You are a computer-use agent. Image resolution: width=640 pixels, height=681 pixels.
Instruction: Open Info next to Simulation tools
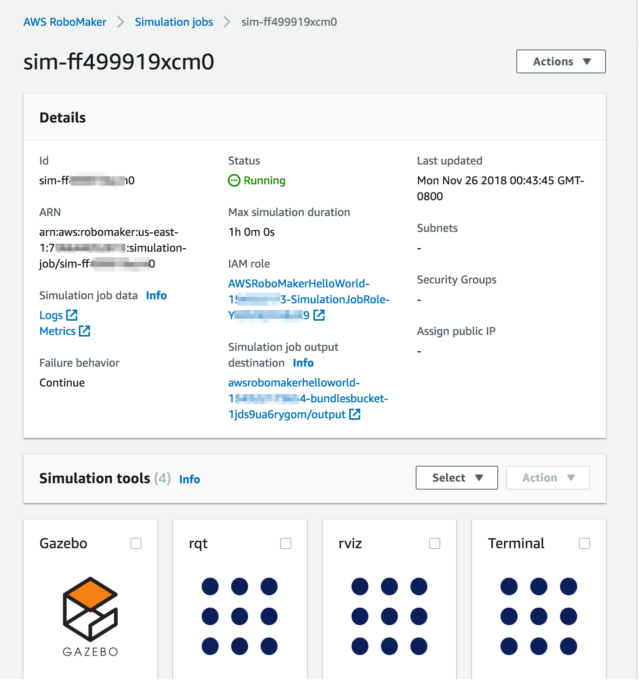190,479
